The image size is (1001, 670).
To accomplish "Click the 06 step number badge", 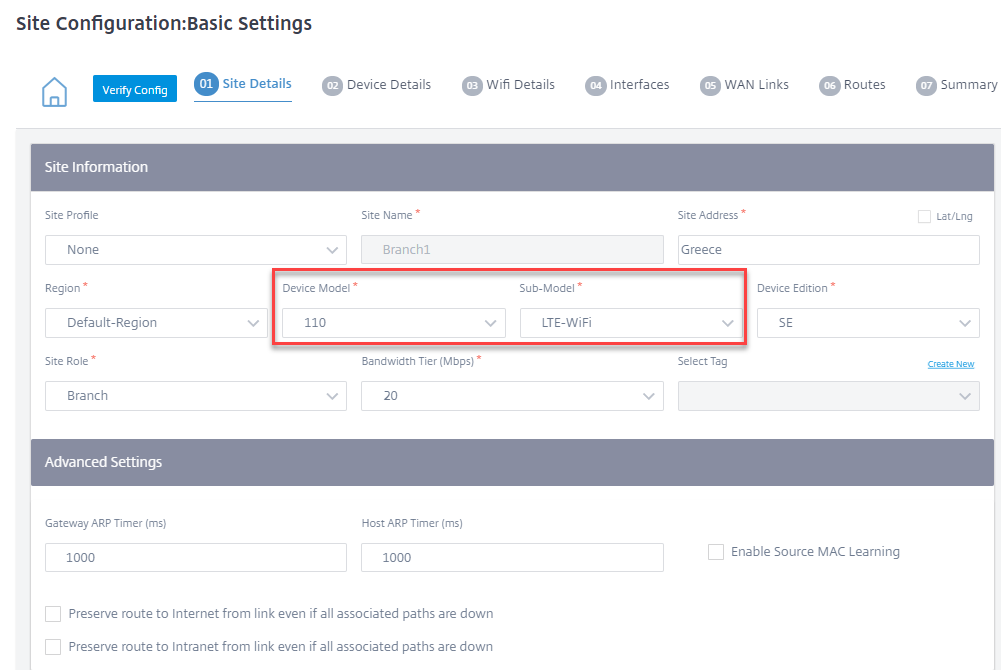I will click(x=829, y=86).
